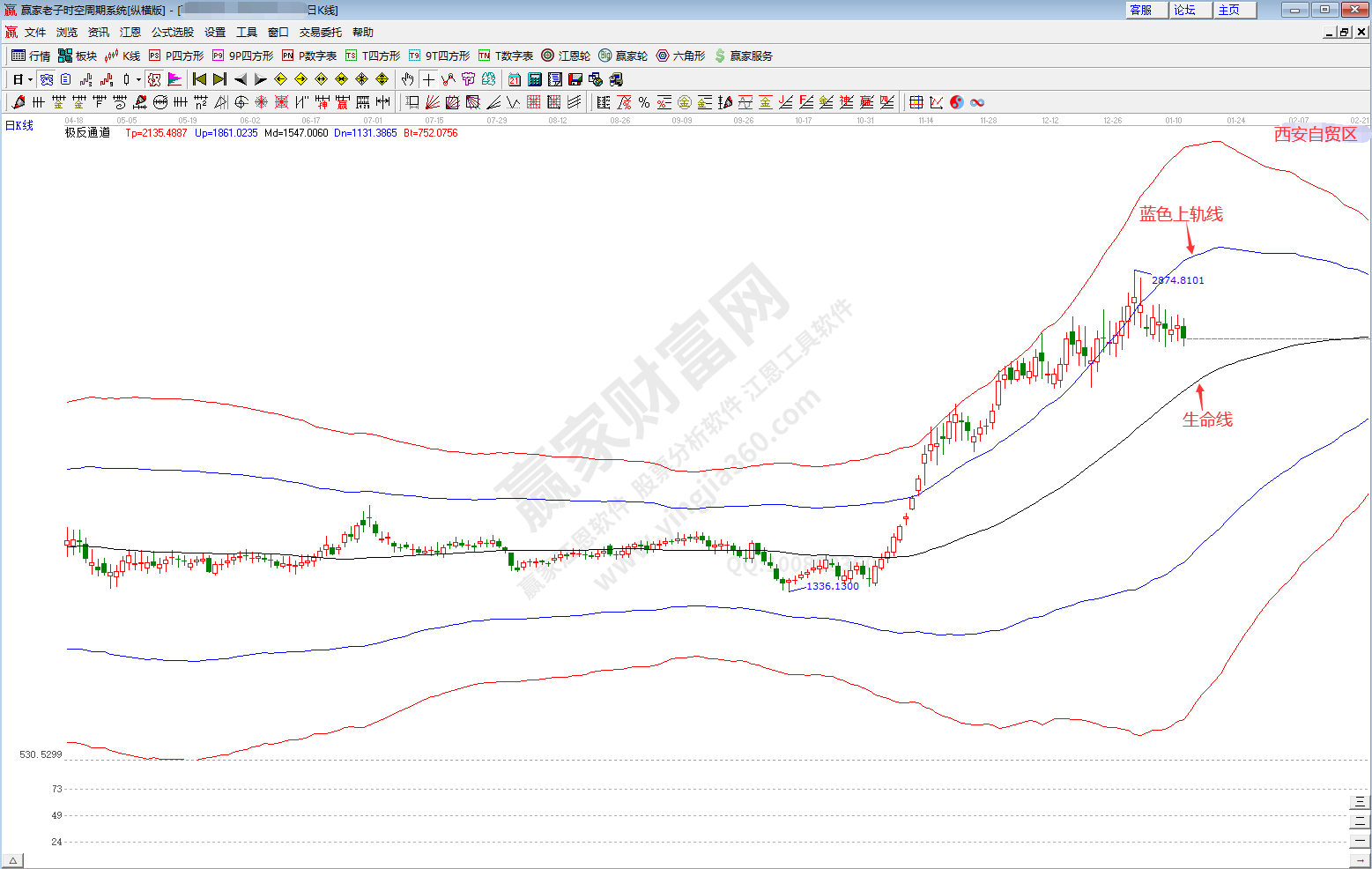
Task: Jump to first bar with skip-to-start arrow
Action: (199, 79)
